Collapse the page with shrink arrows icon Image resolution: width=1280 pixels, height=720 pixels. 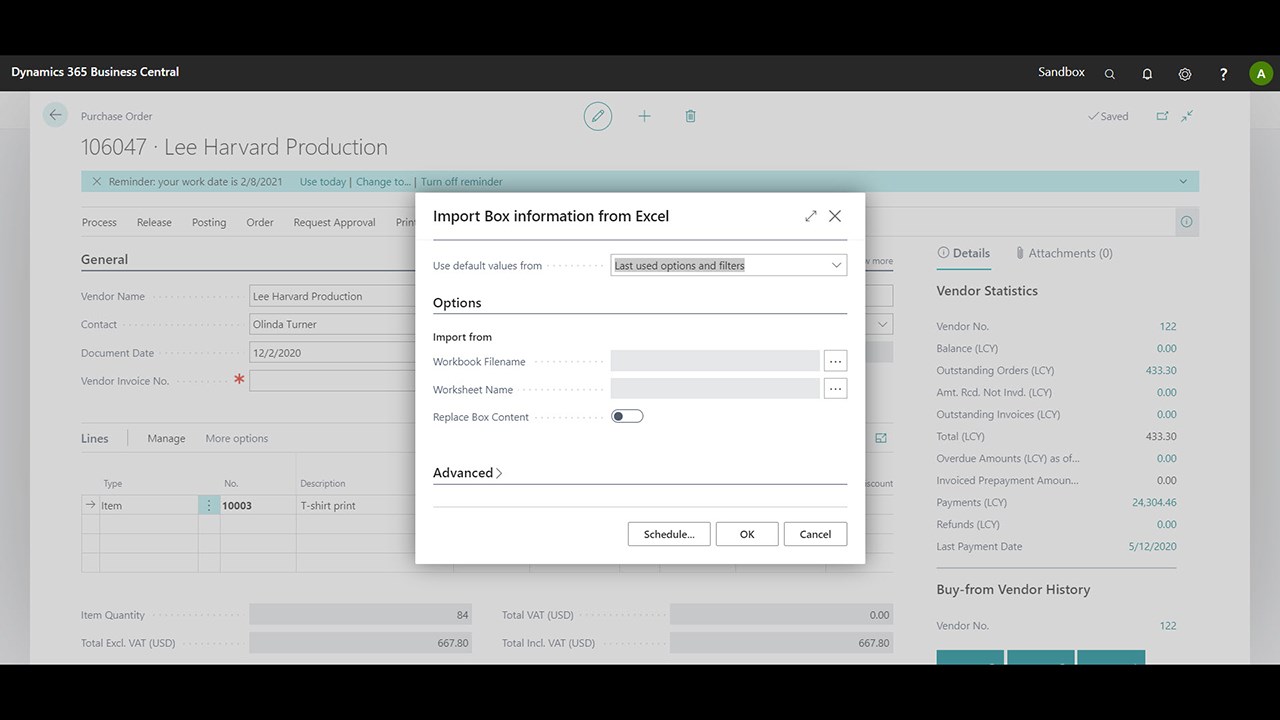pyautogui.click(x=1187, y=116)
